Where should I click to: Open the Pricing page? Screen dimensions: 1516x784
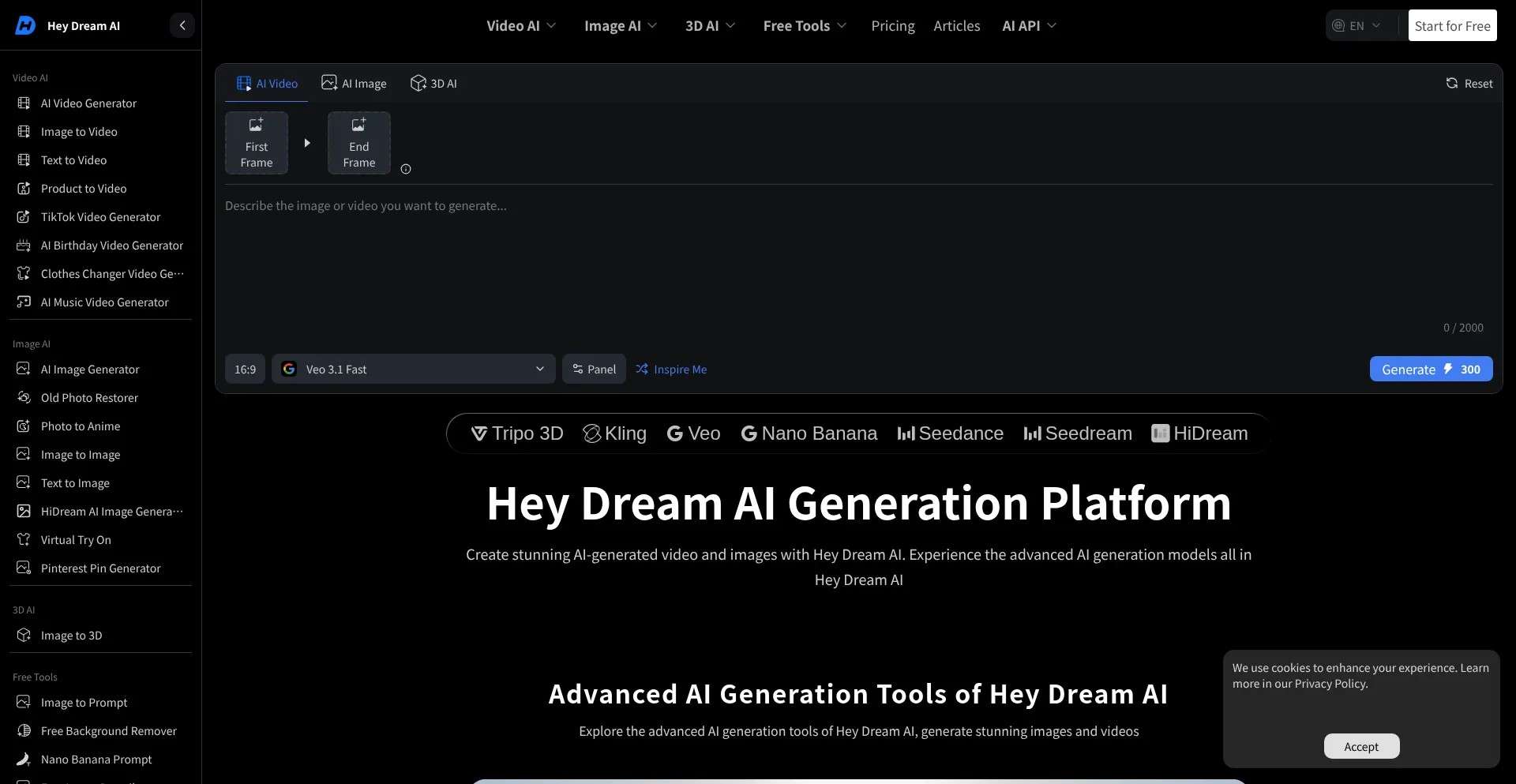[893, 26]
